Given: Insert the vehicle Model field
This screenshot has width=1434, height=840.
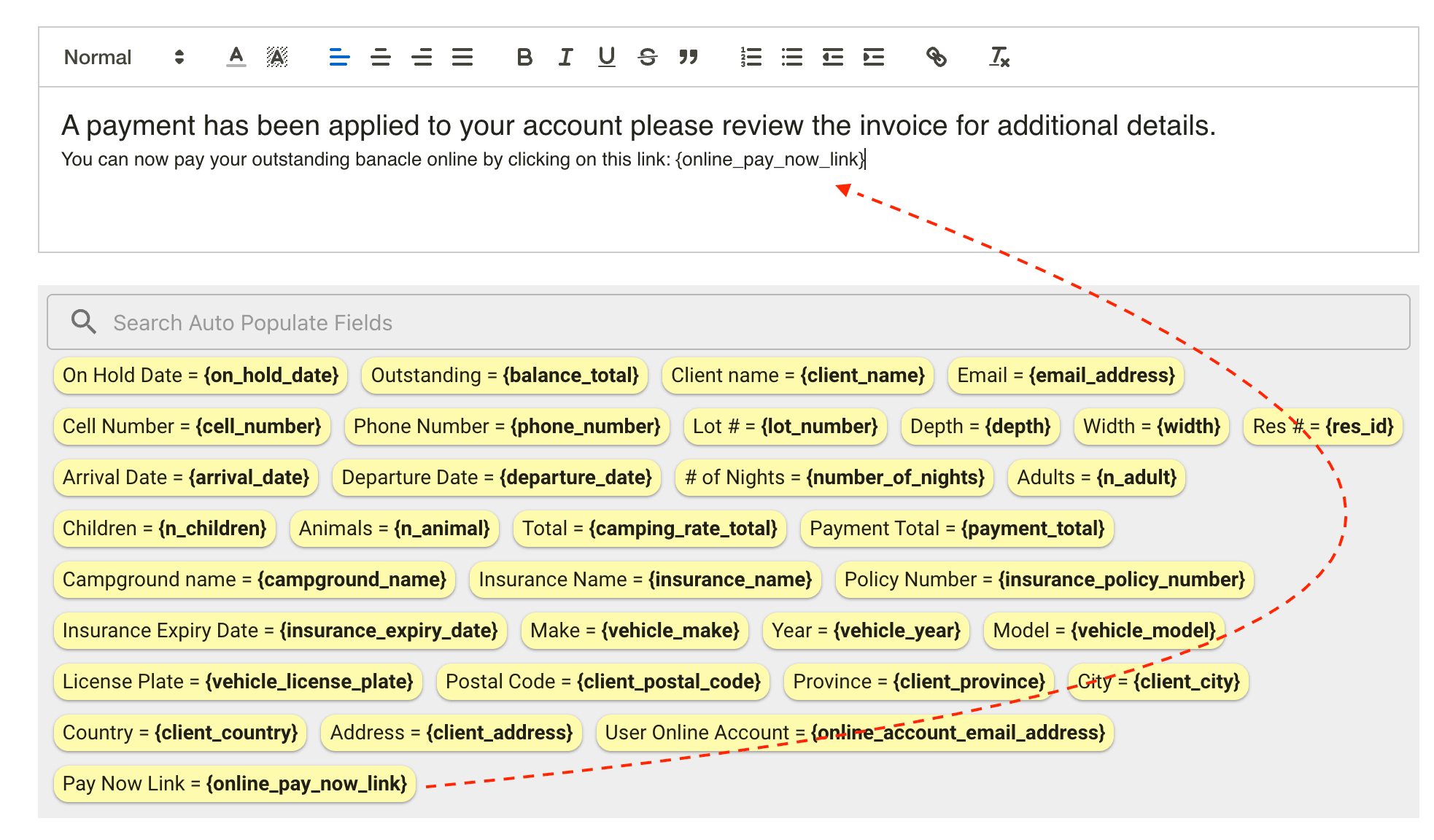Looking at the screenshot, I should pos(1104,631).
